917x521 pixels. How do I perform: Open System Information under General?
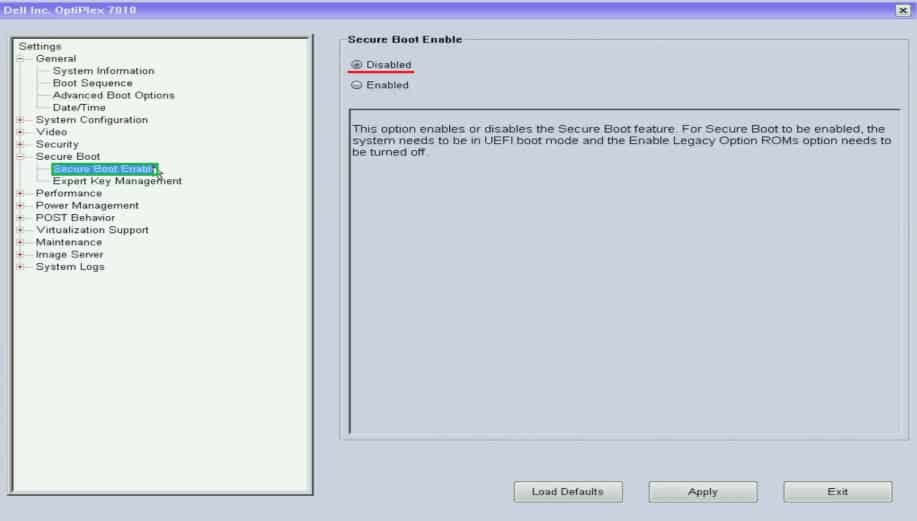tap(104, 71)
